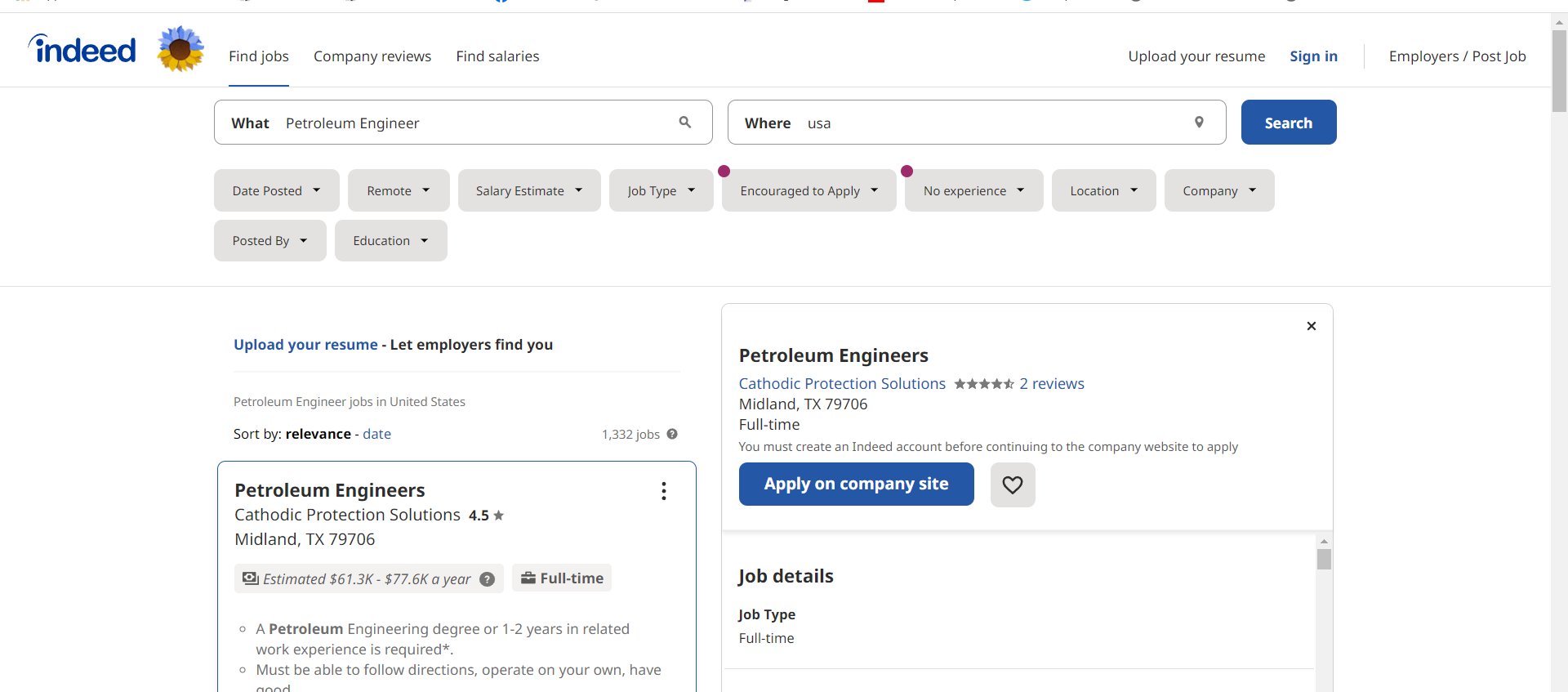Click the Sign in link
This screenshot has height=692, width=1568.
click(x=1313, y=56)
